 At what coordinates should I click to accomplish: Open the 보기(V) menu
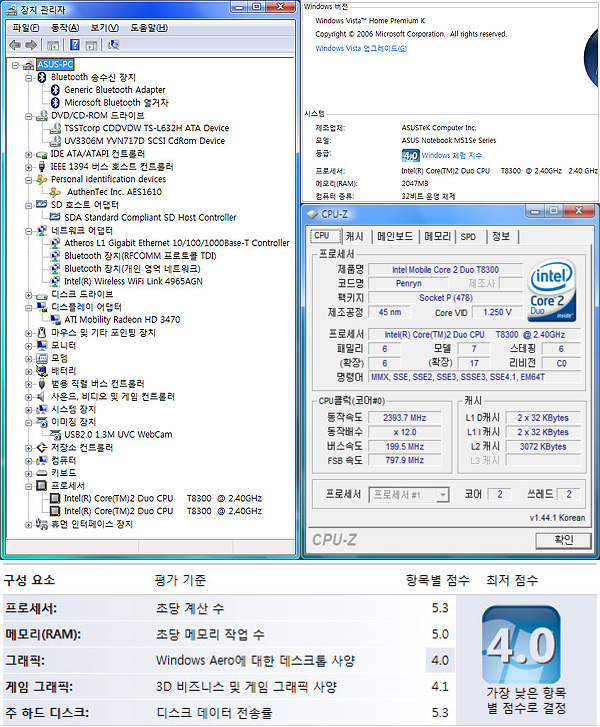[105, 28]
